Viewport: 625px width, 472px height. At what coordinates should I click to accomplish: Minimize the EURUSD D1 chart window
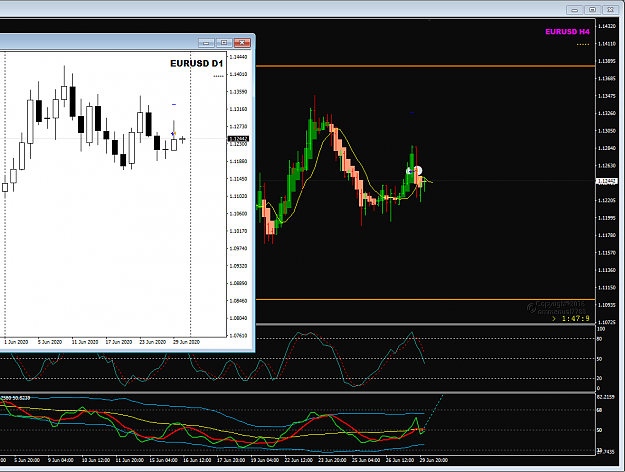pyautogui.click(x=206, y=43)
